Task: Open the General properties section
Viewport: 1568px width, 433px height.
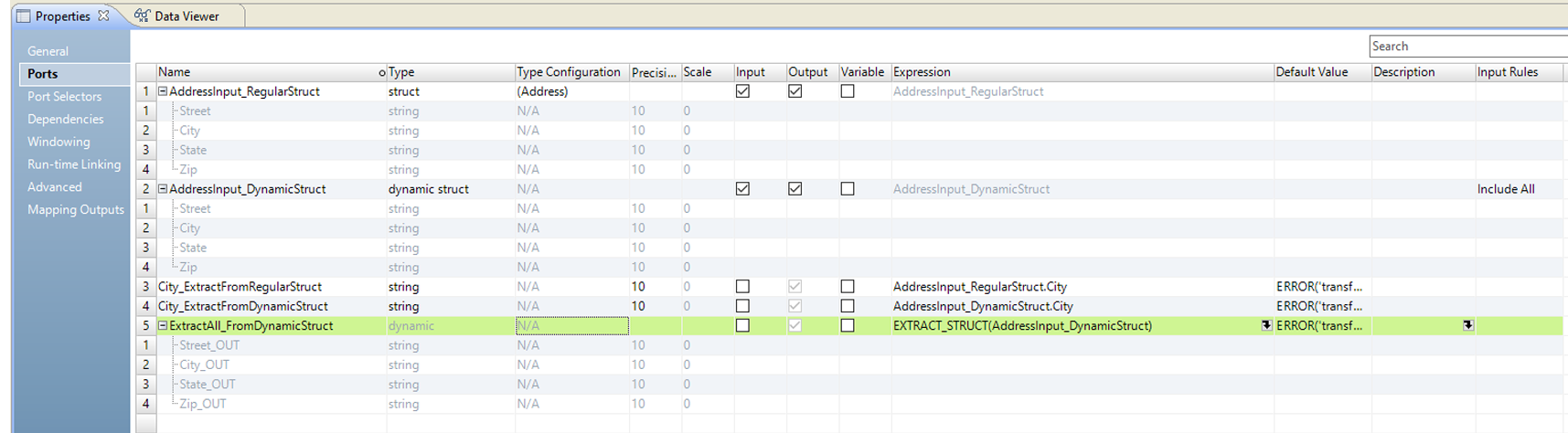Action: 48,51
